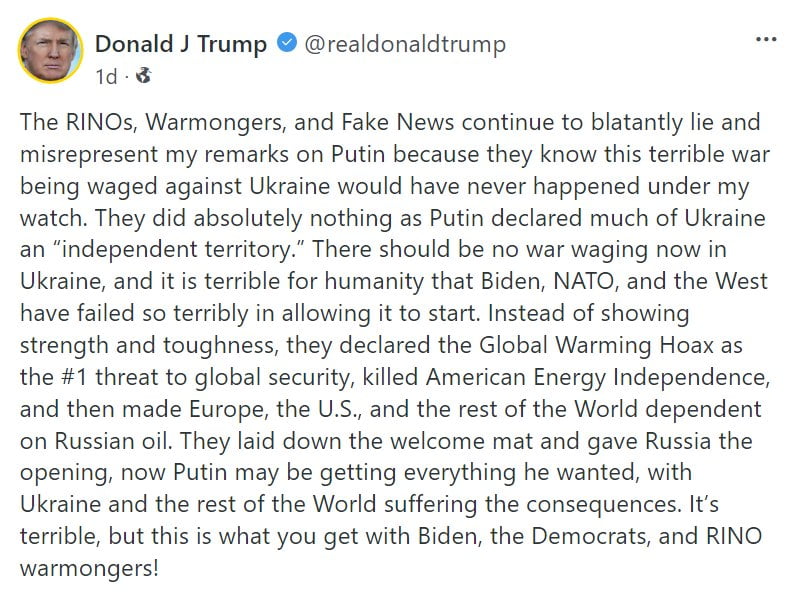This screenshot has height=599, width=800.
Task: Open the @realdonaldtrump handle link
Action: point(404,44)
